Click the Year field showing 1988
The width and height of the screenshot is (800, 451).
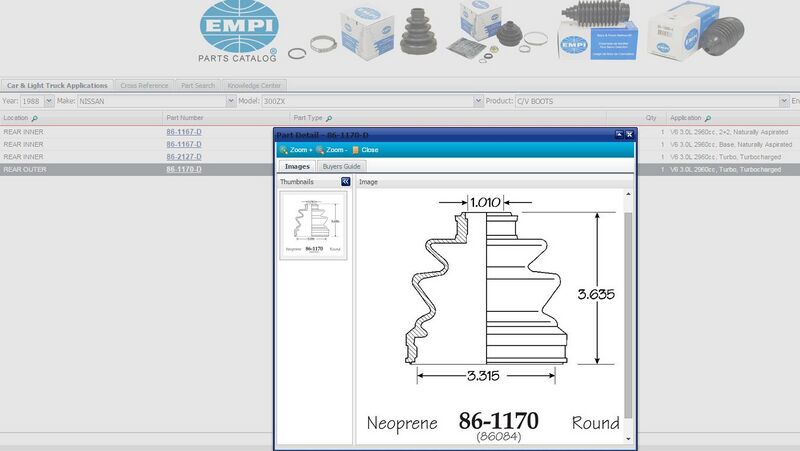31,101
